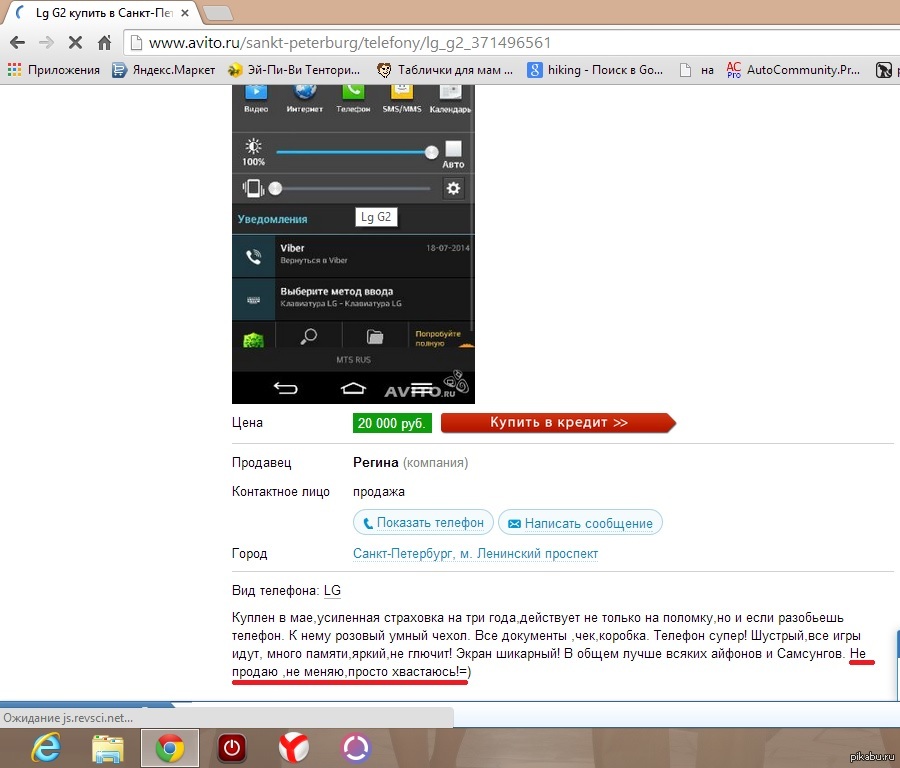Click the gear settings icon in phone image
Viewport: 900px width, 768px height.
[453, 188]
